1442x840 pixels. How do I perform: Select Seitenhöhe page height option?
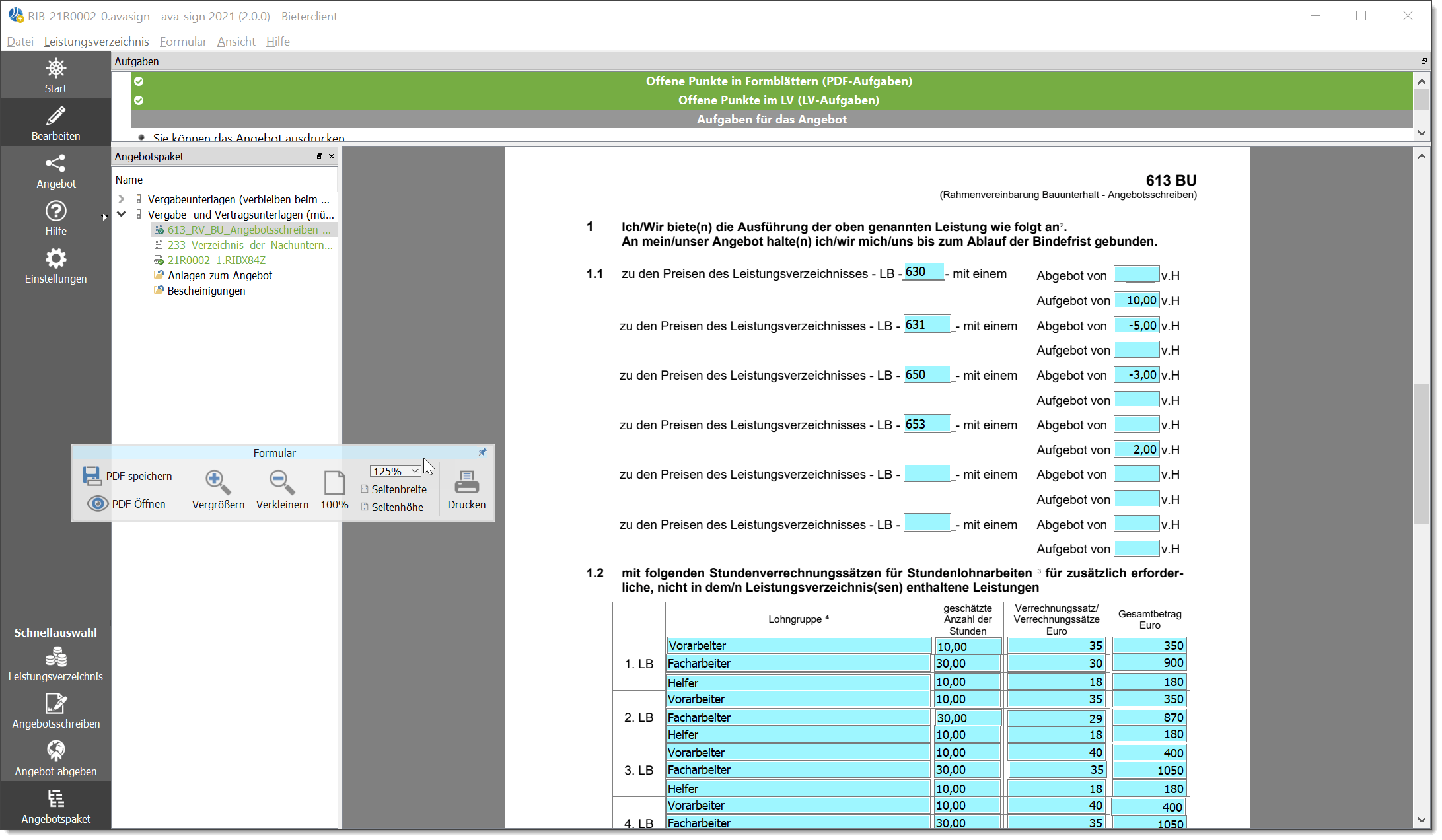[x=392, y=507]
